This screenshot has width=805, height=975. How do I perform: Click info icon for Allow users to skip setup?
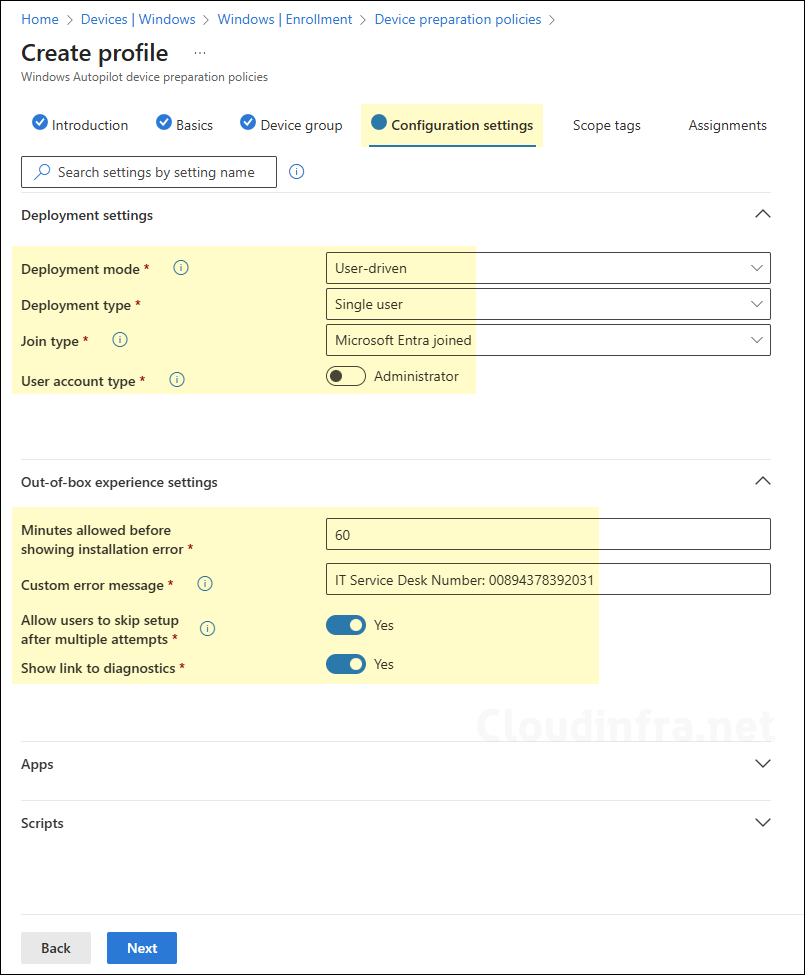tap(208, 629)
